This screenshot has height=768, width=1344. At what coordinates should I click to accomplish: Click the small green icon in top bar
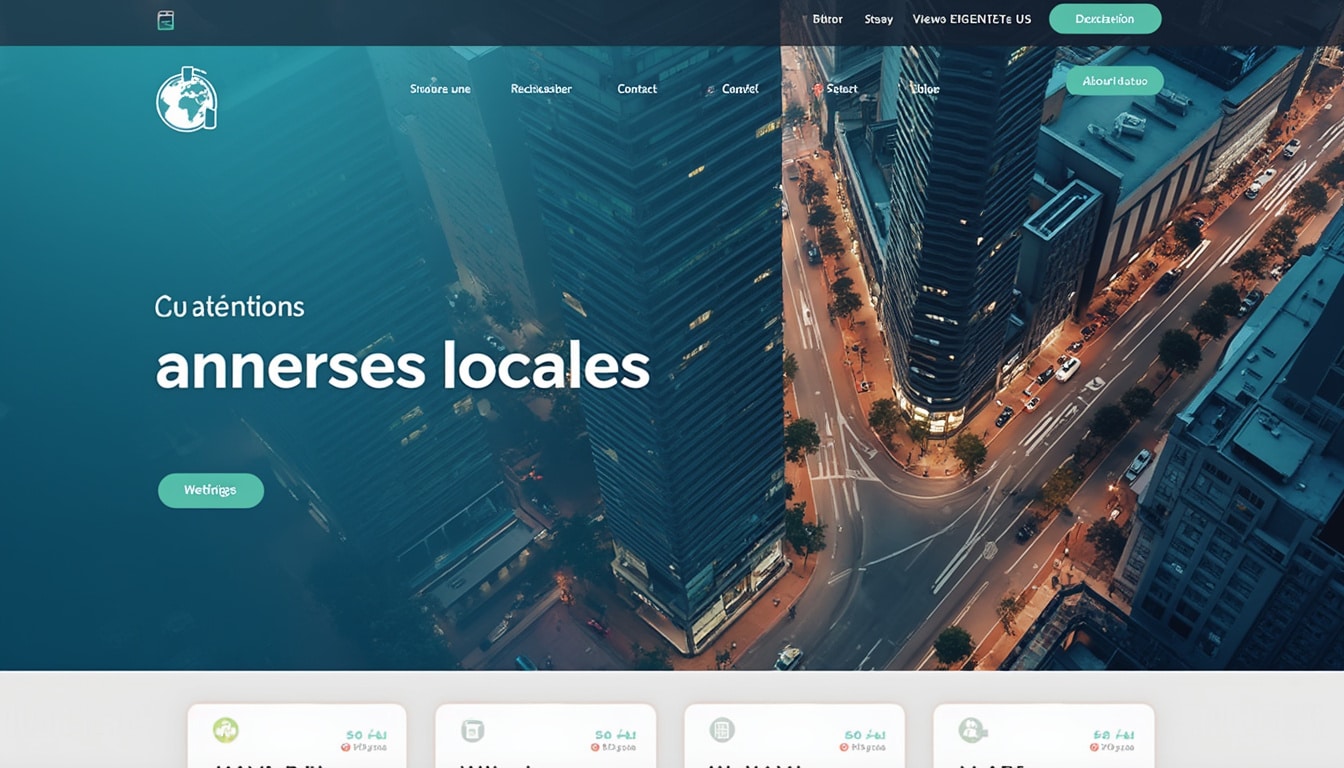pos(166,20)
